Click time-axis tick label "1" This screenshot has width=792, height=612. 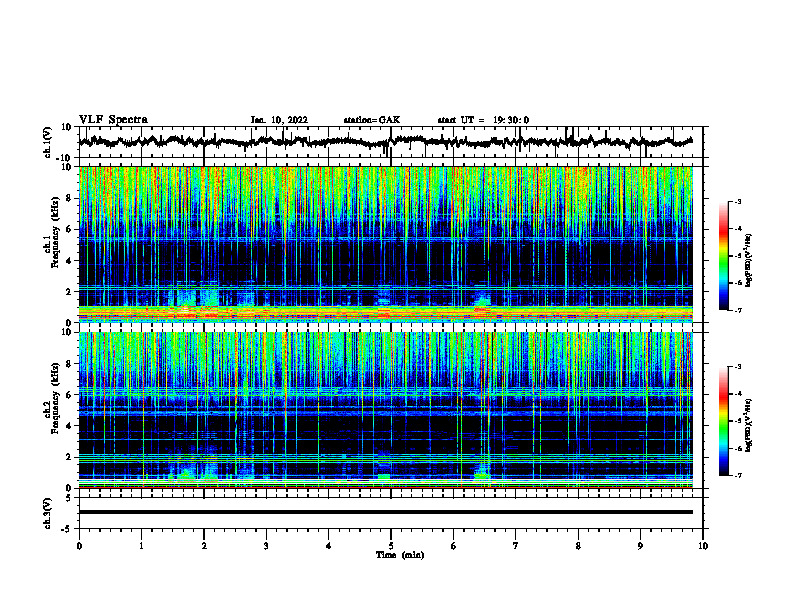pos(141,546)
